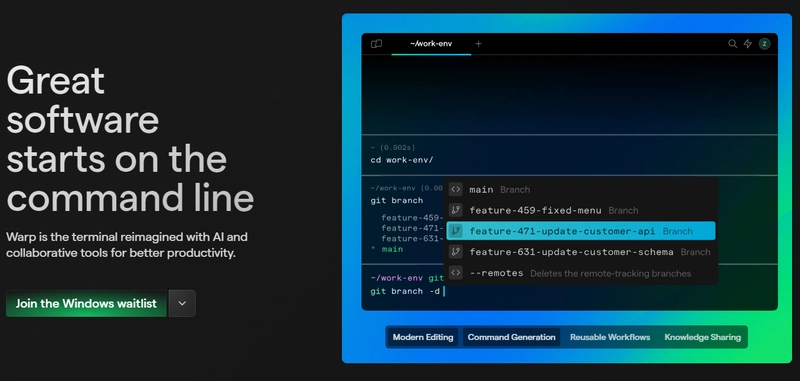This screenshot has width=800, height=381.
Task: Click the panel layout icon in terminal header
Action: pos(377,44)
